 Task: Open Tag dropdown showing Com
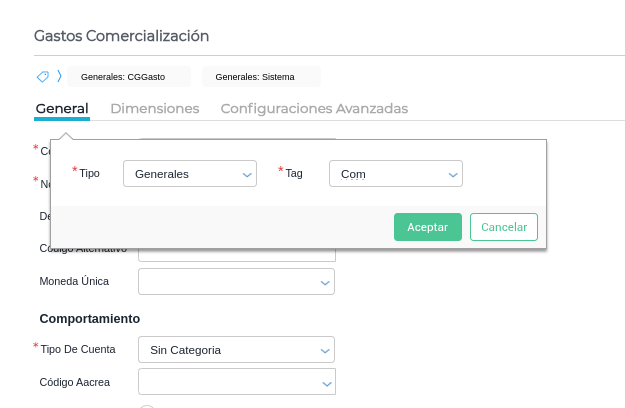394,174
